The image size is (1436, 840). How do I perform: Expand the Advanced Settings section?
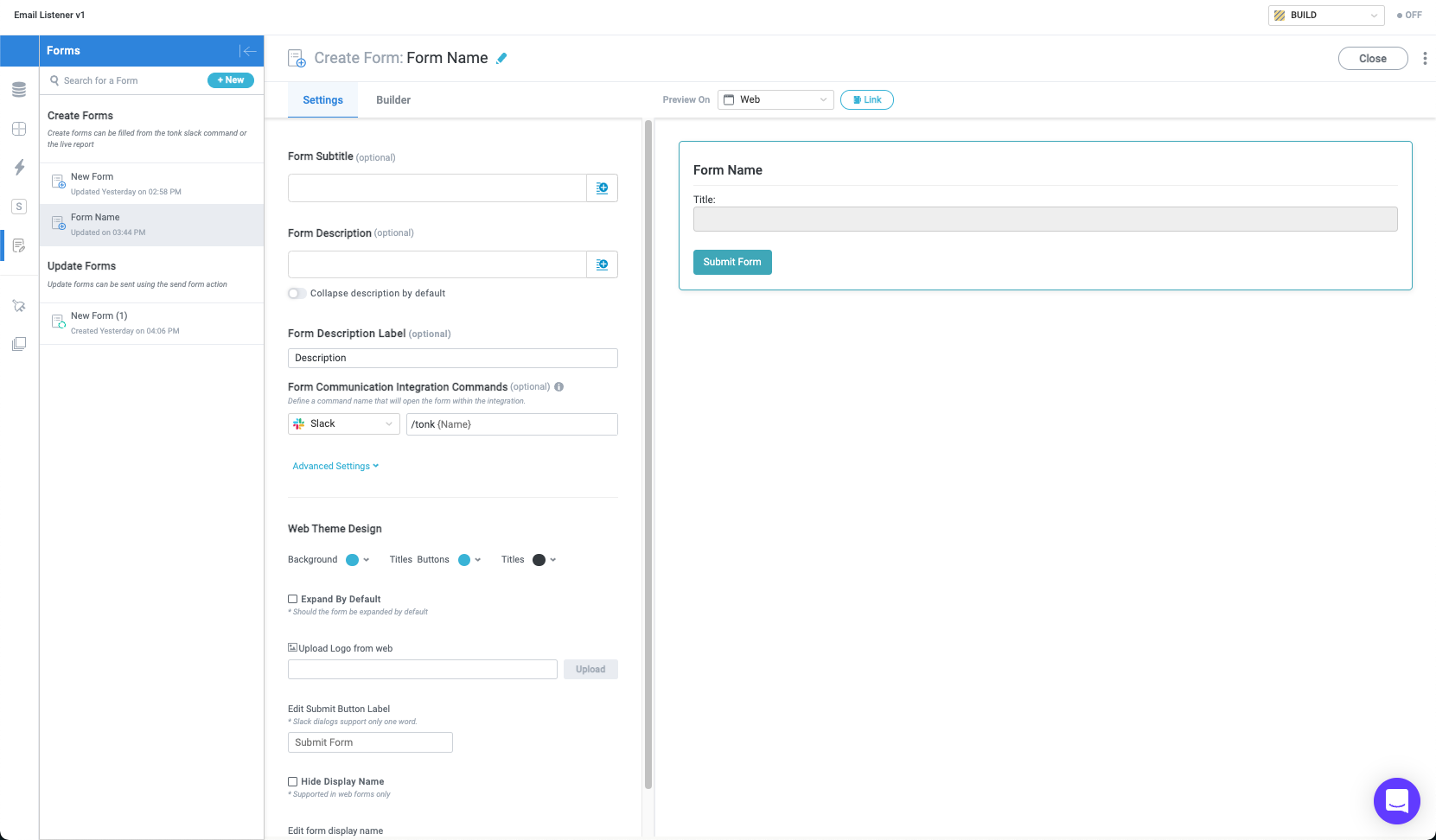pos(335,466)
